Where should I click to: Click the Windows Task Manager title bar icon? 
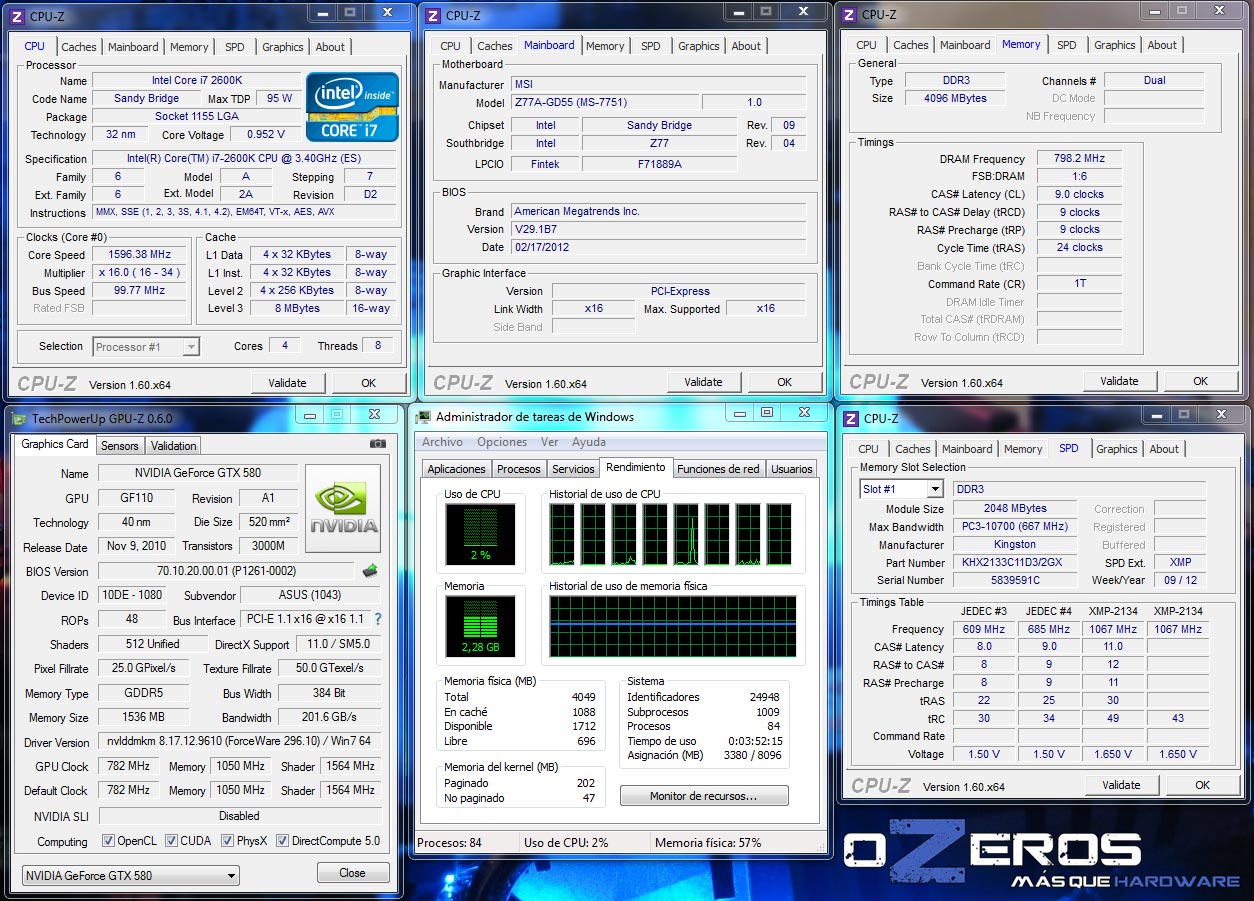point(423,417)
